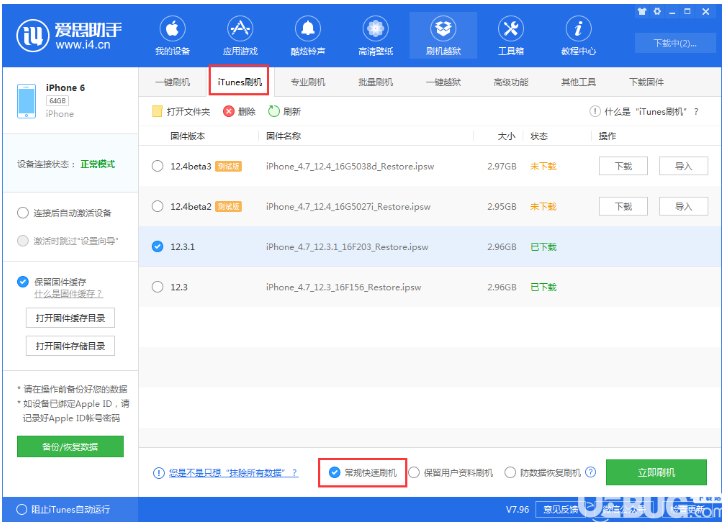Image resolution: width=727 pixels, height=527 pixels.
Task: Click file name iPhone_4.7_12.3.1_16F203_Restore.ipsw
Action: (x=347, y=247)
